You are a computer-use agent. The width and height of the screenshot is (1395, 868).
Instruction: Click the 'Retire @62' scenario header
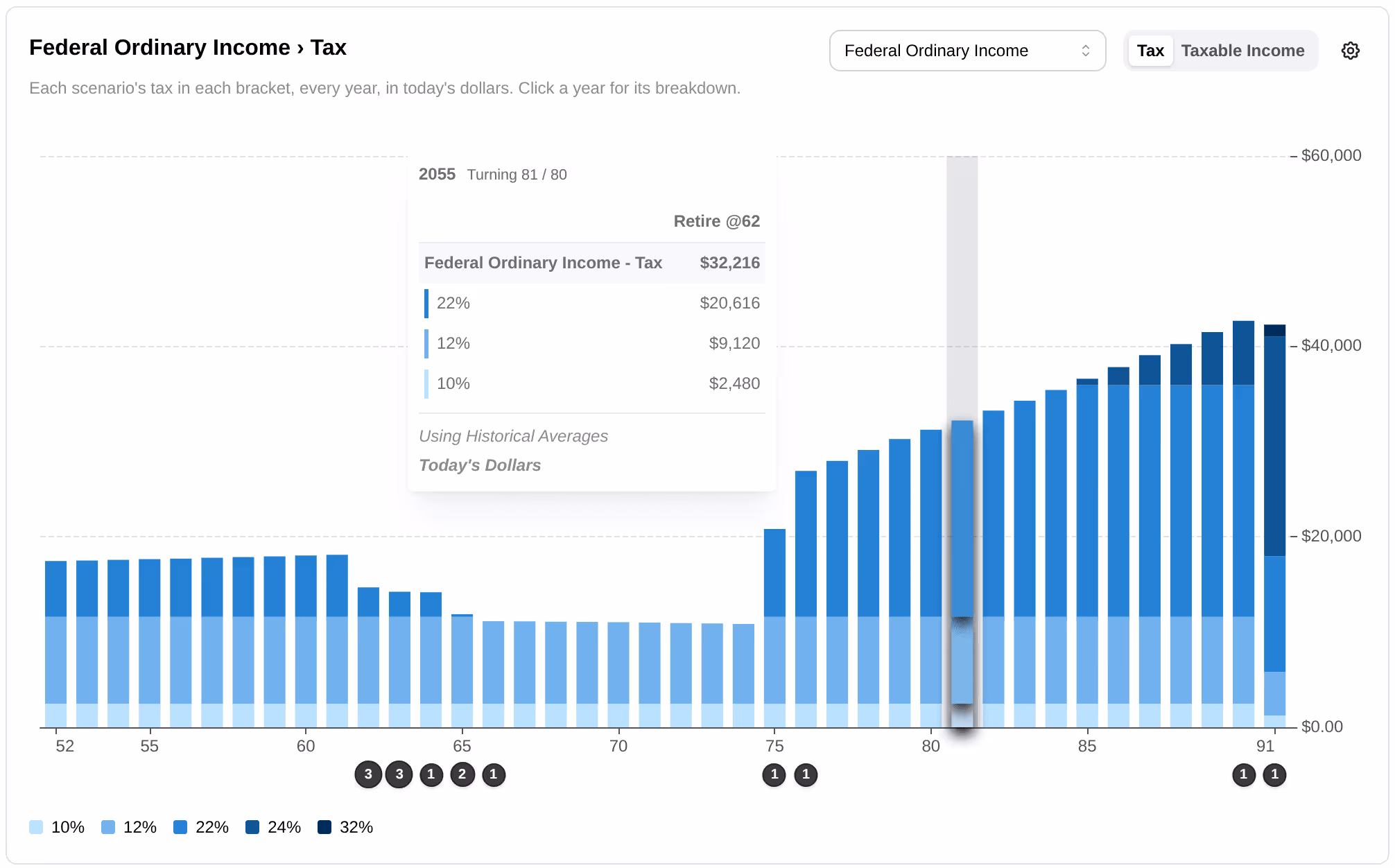717,221
